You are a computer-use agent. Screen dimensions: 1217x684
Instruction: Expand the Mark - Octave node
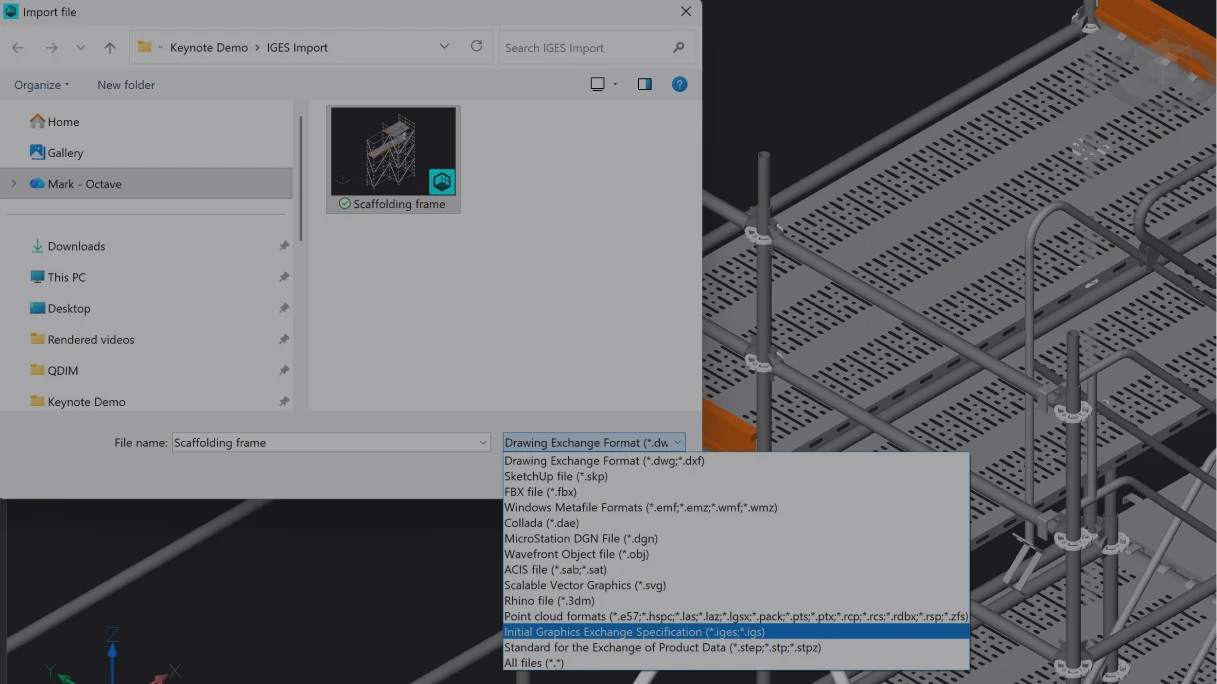pos(13,184)
